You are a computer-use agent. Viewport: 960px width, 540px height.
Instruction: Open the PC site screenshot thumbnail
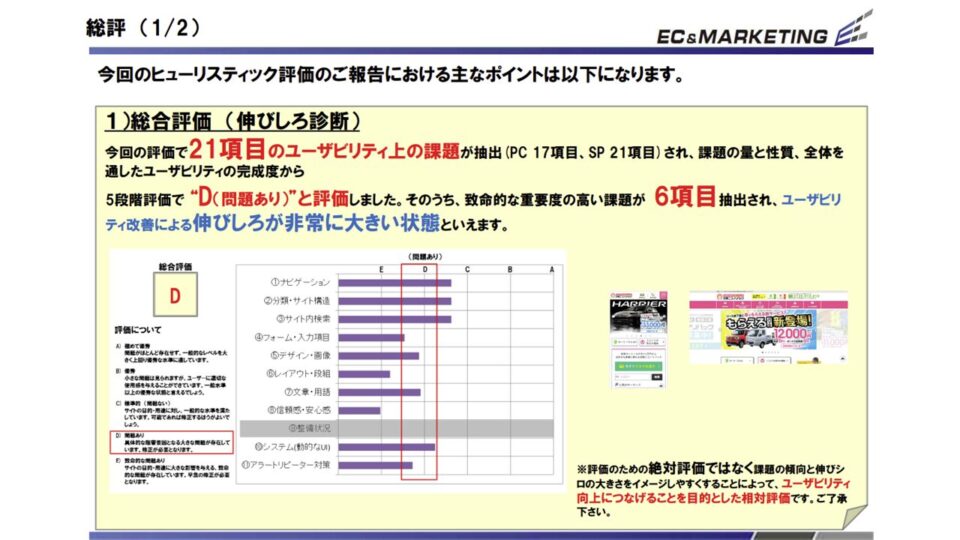(768, 328)
